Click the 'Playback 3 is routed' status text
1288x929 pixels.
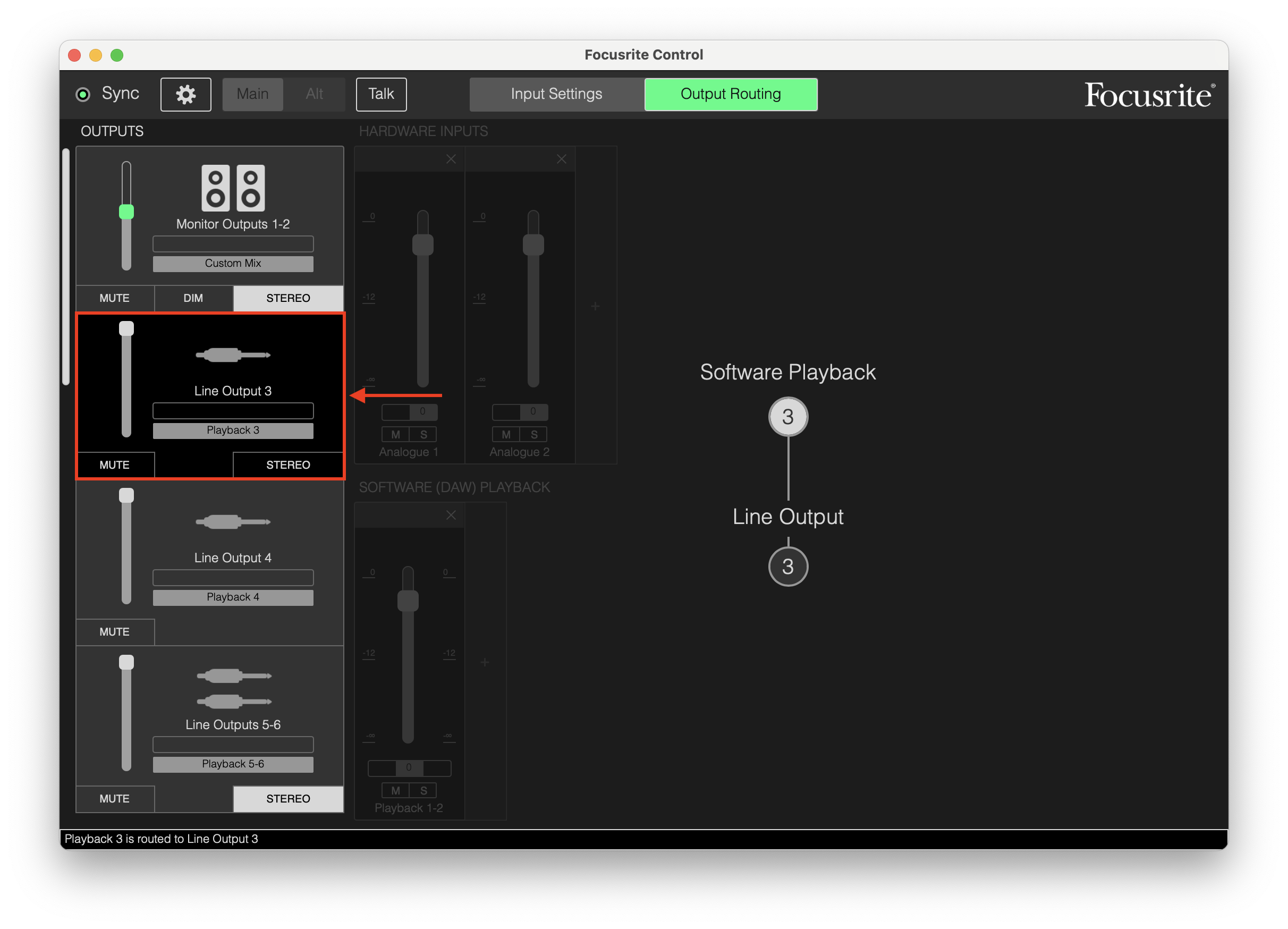[x=162, y=839]
